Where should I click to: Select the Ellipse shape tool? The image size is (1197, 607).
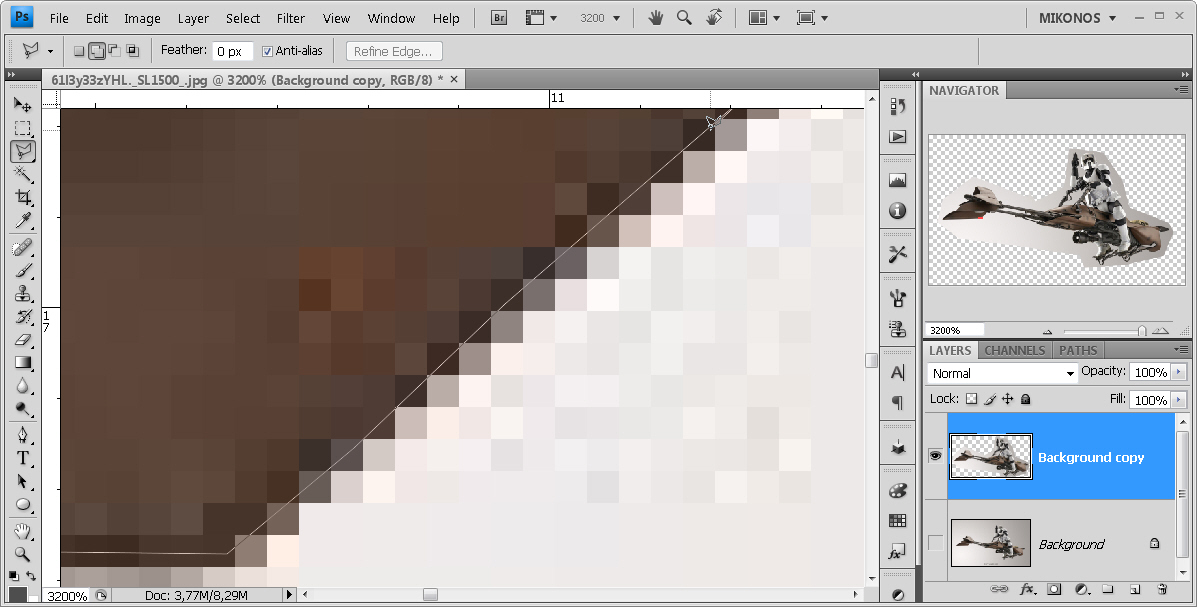coord(23,505)
